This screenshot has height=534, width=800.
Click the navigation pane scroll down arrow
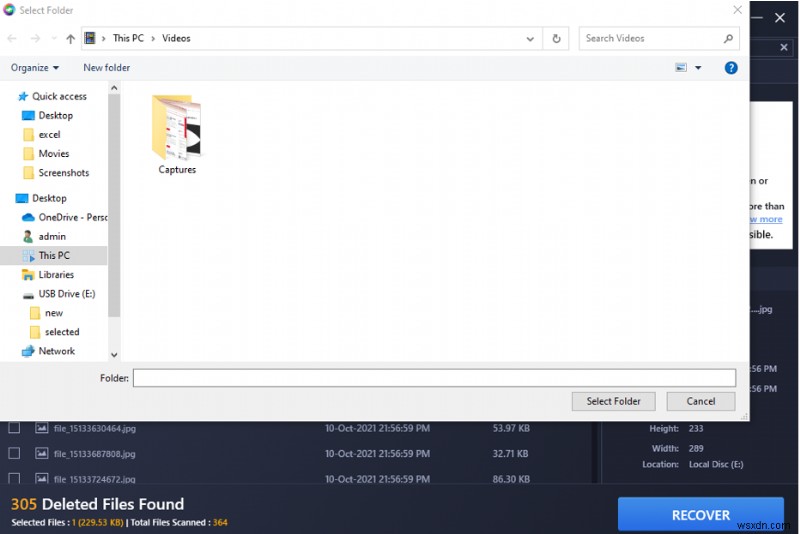(x=114, y=355)
